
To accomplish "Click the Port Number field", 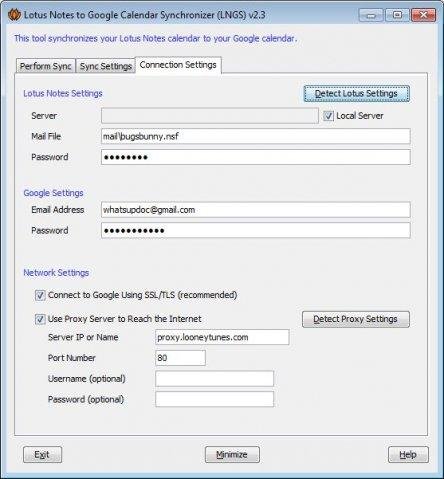I will coord(180,358).
